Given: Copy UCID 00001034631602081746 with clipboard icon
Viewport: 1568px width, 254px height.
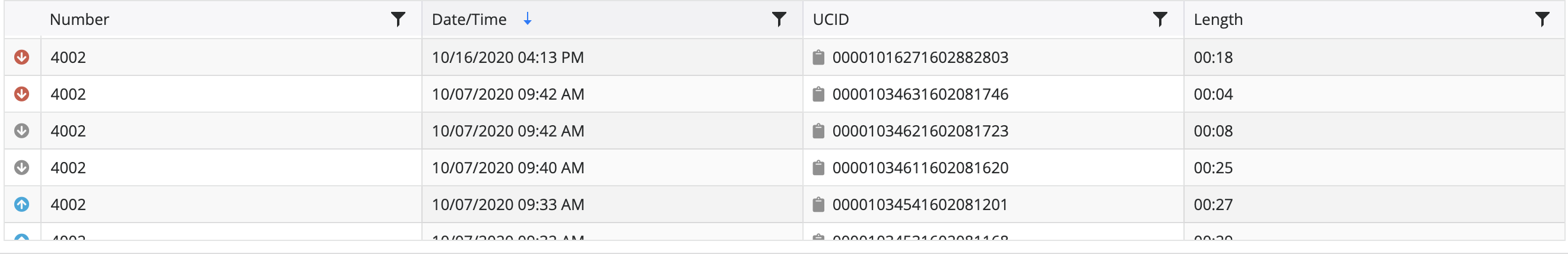Looking at the screenshot, I should (818, 94).
